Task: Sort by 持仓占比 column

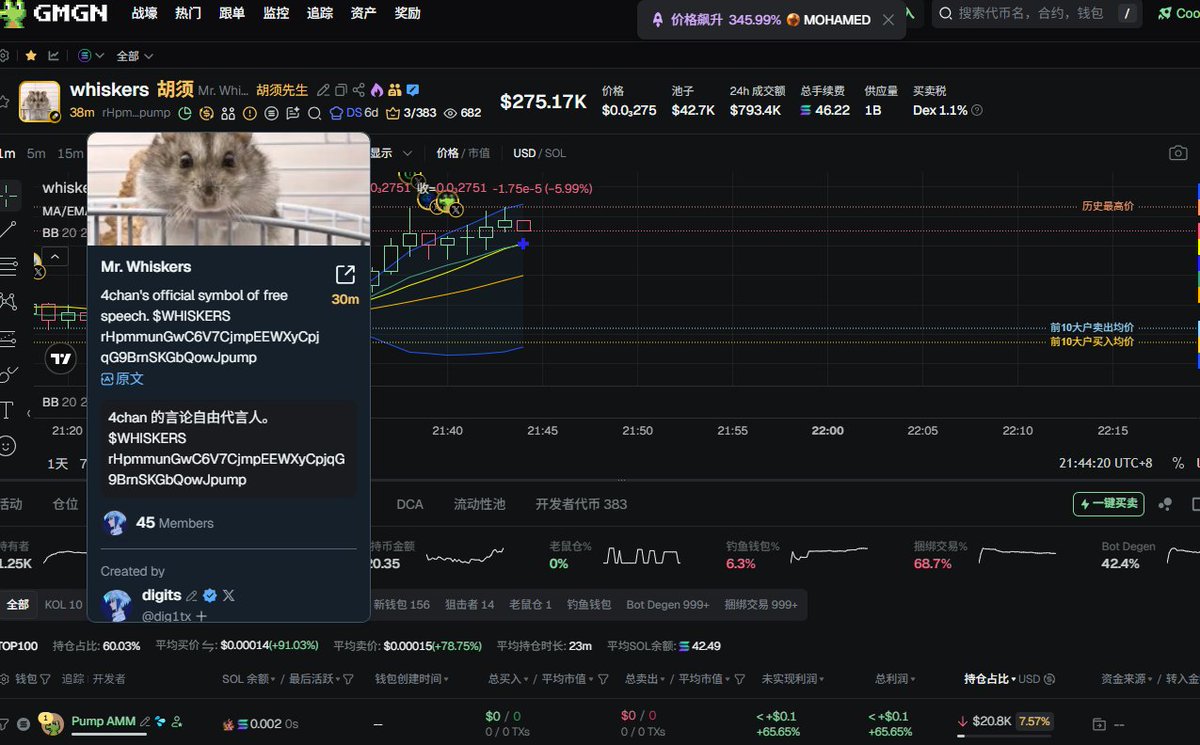Action: pyautogui.click(x=990, y=679)
